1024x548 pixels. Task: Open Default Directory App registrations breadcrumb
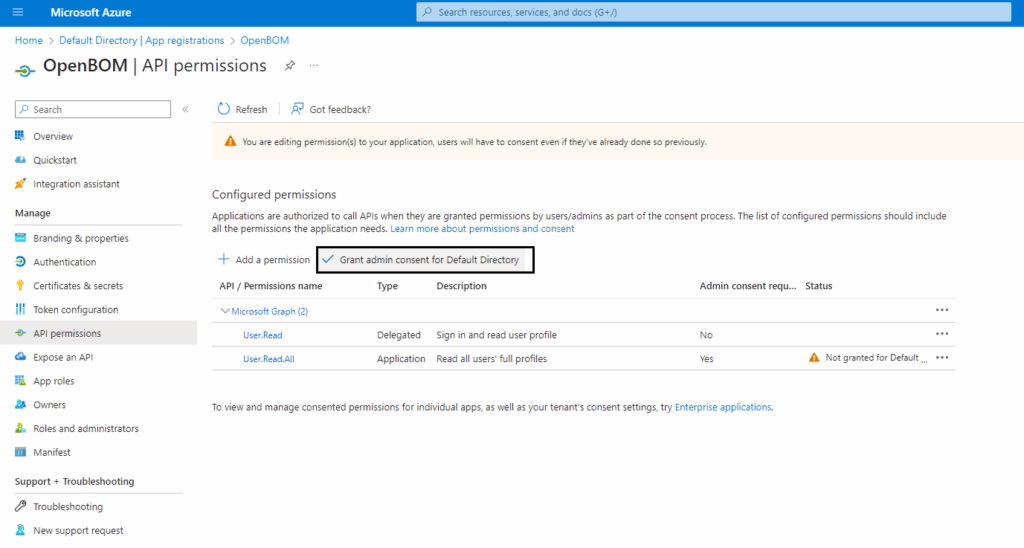[x=142, y=40]
